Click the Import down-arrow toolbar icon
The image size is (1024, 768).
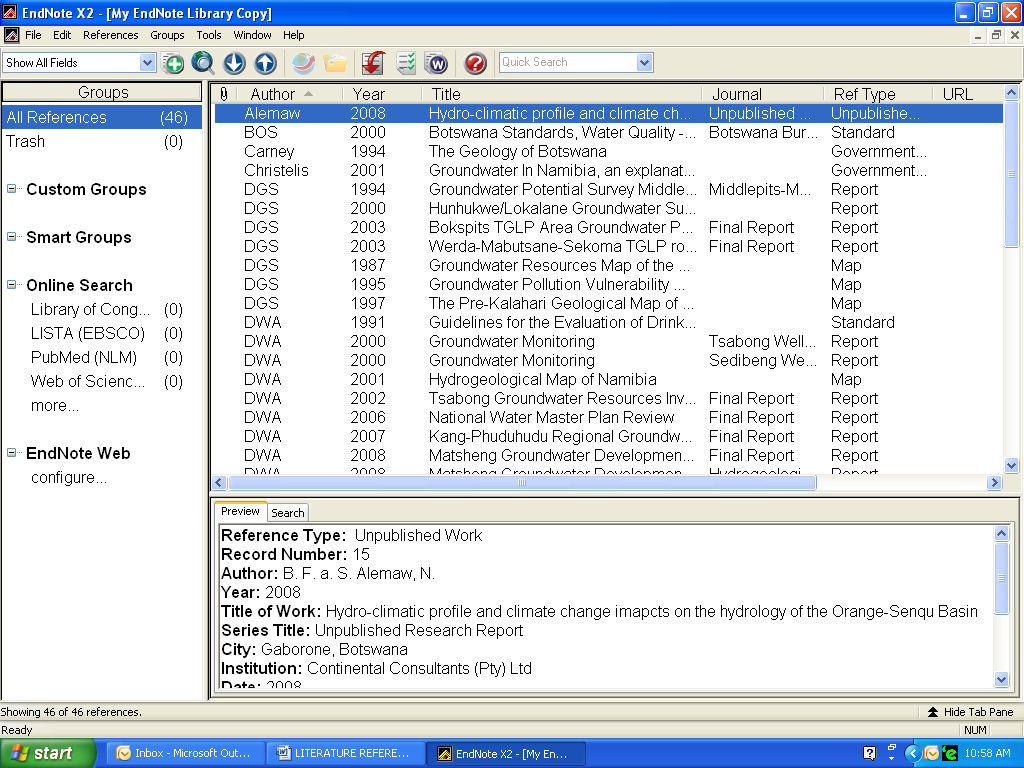[234, 63]
